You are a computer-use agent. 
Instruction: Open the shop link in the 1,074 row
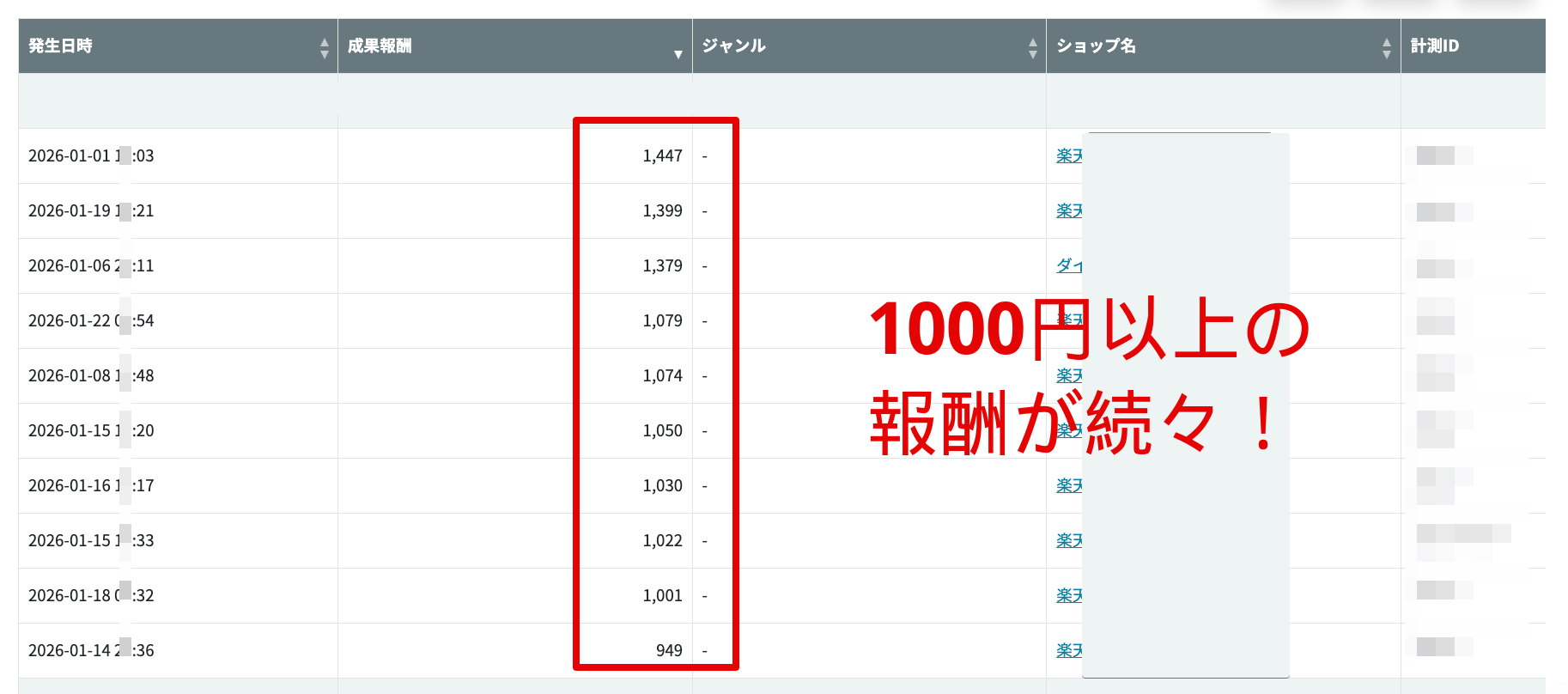pos(1069,376)
